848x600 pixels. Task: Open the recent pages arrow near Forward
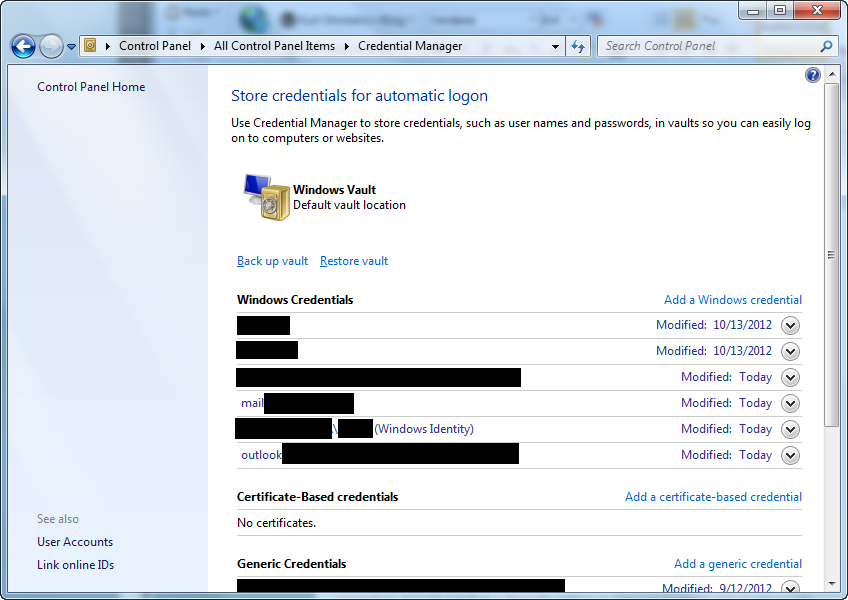tap(71, 47)
